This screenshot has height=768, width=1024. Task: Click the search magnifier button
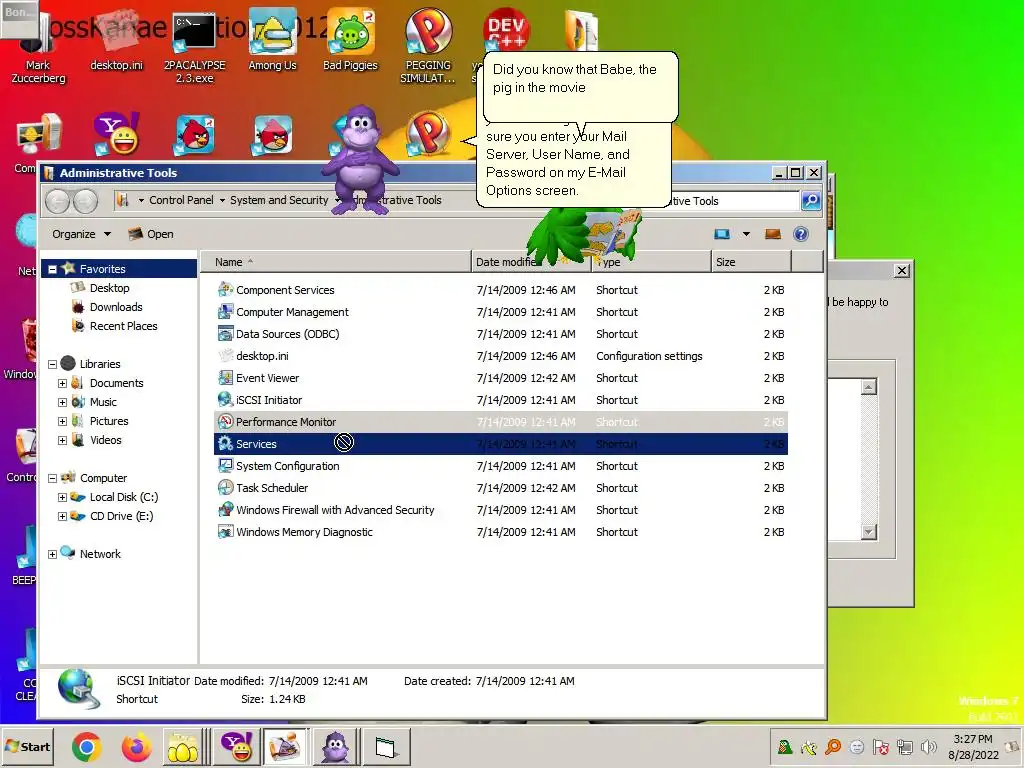click(x=810, y=200)
